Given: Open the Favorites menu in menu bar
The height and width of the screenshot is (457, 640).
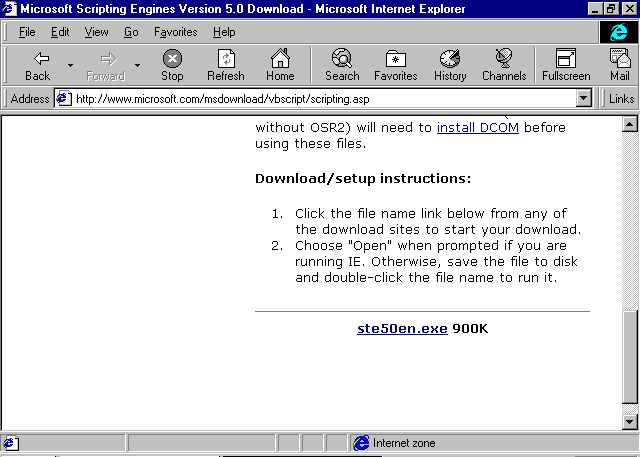Looking at the screenshot, I should [x=175, y=32].
